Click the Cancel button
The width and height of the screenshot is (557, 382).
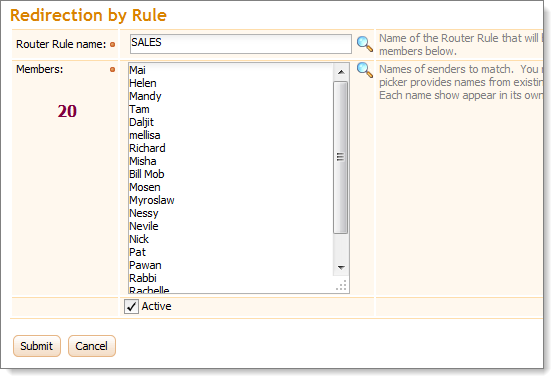(x=92, y=346)
